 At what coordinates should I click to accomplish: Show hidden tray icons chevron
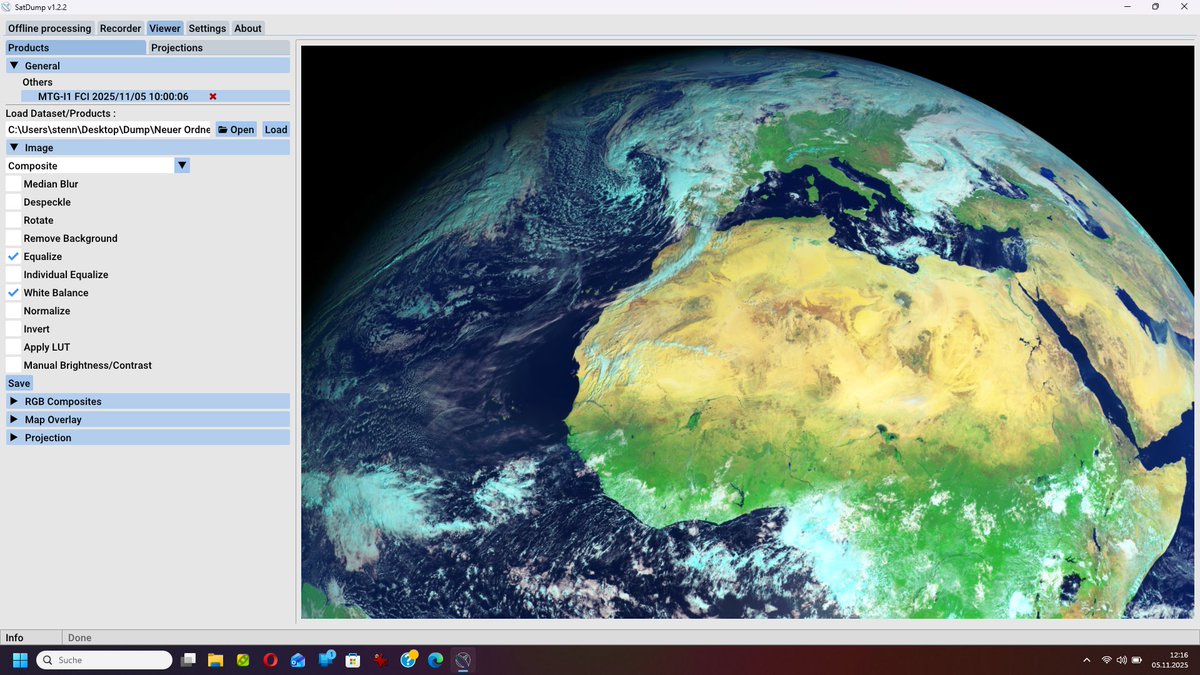1087,660
